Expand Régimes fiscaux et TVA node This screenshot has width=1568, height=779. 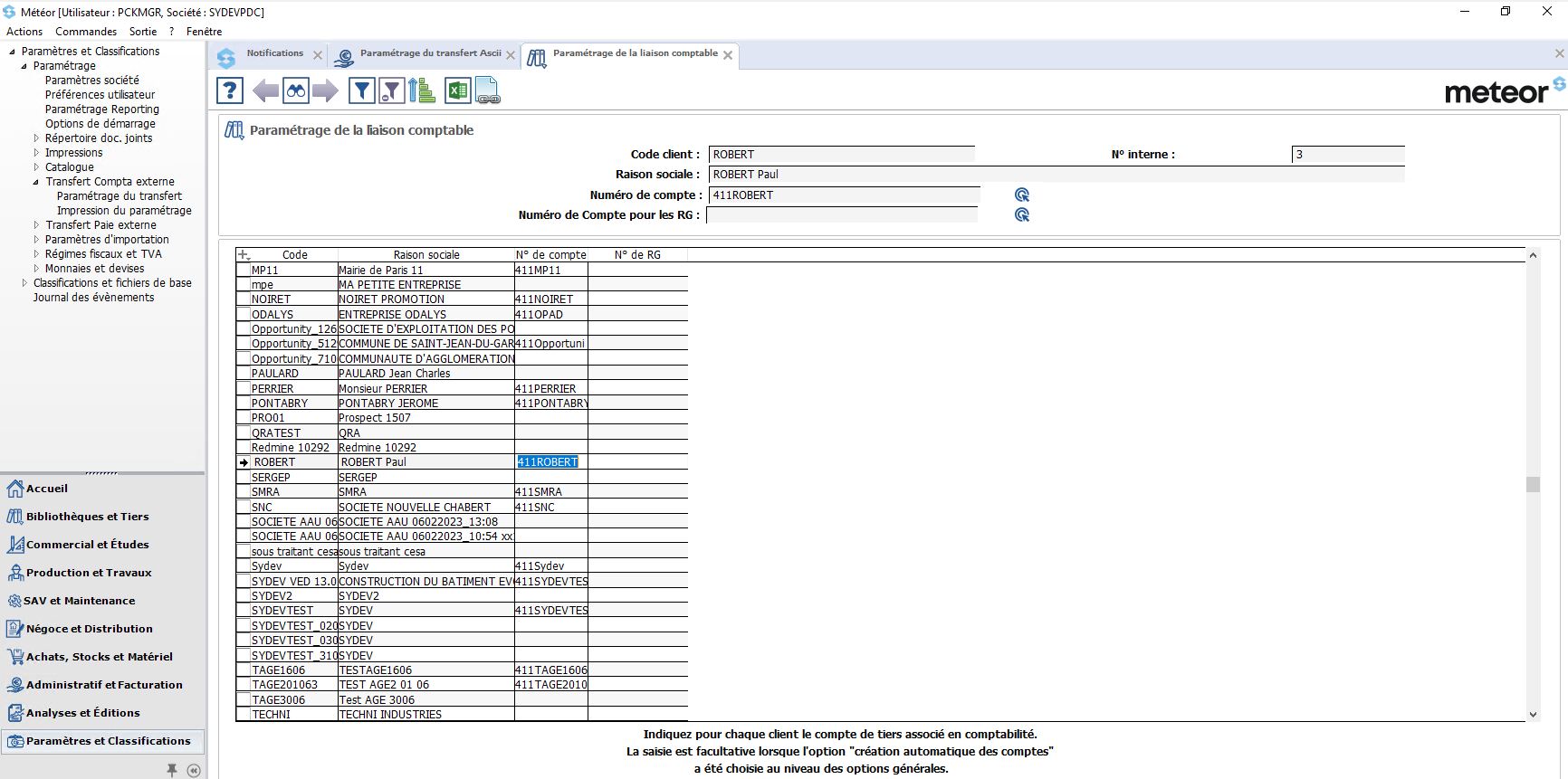coord(36,254)
